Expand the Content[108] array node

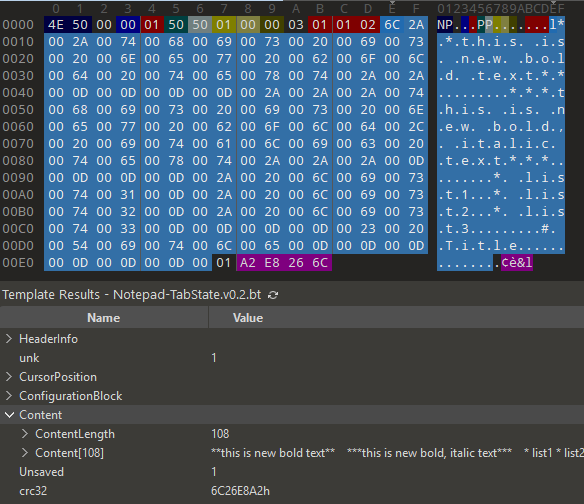25,453
